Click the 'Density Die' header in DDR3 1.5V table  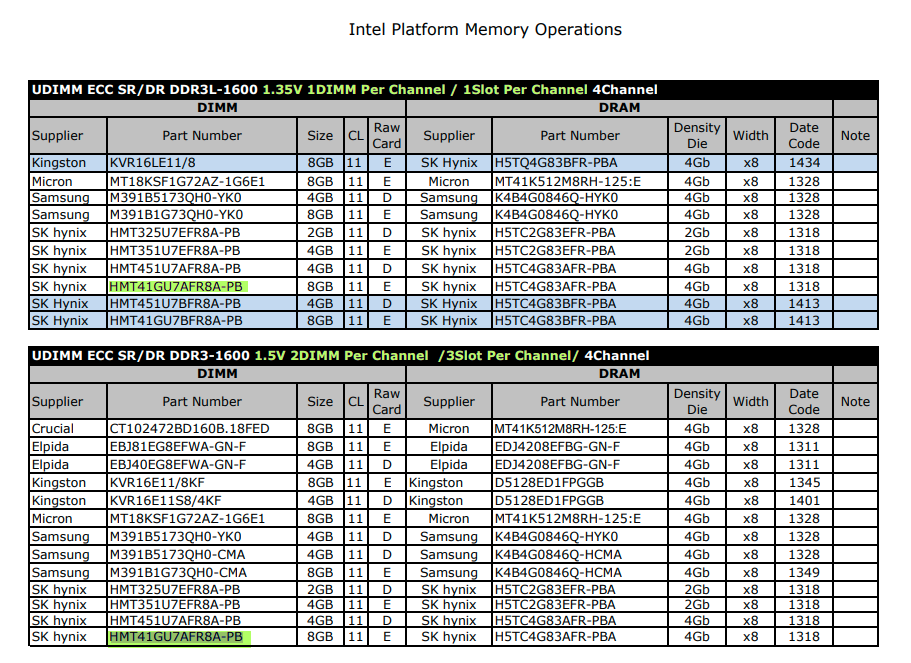(697, 402)
